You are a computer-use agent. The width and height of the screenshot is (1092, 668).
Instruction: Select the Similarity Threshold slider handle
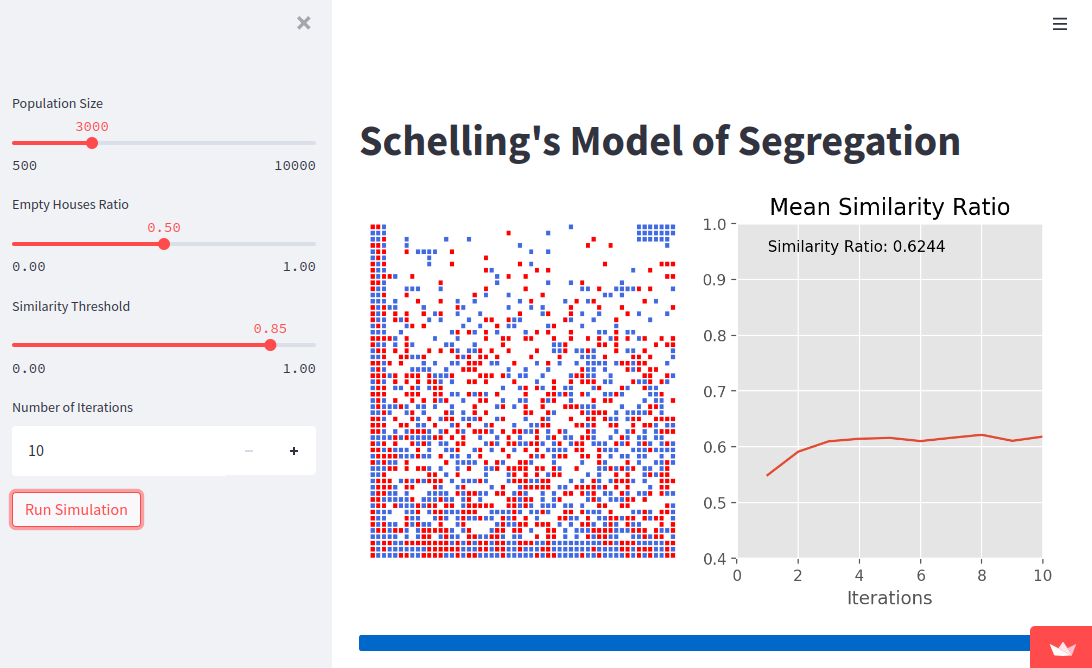coord(270,344)
